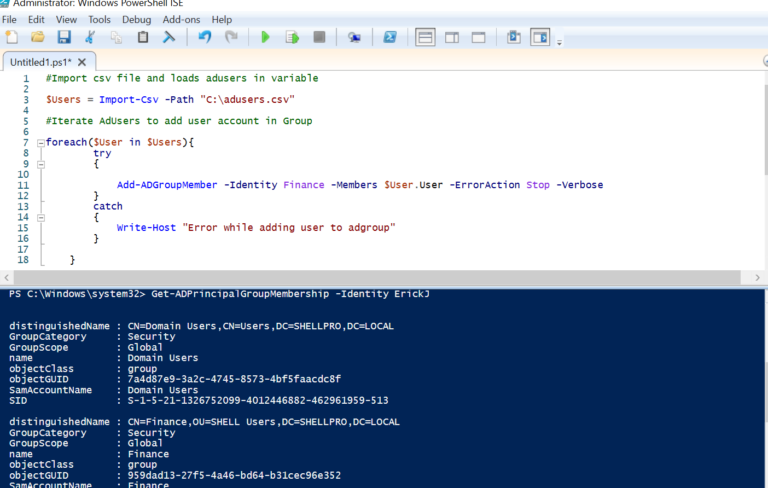Image resolution: width=768 pixels, height=488 pixels.
Task: Click the objectGUID 959dad13 value in console
Action: click(x=234, y=476)
